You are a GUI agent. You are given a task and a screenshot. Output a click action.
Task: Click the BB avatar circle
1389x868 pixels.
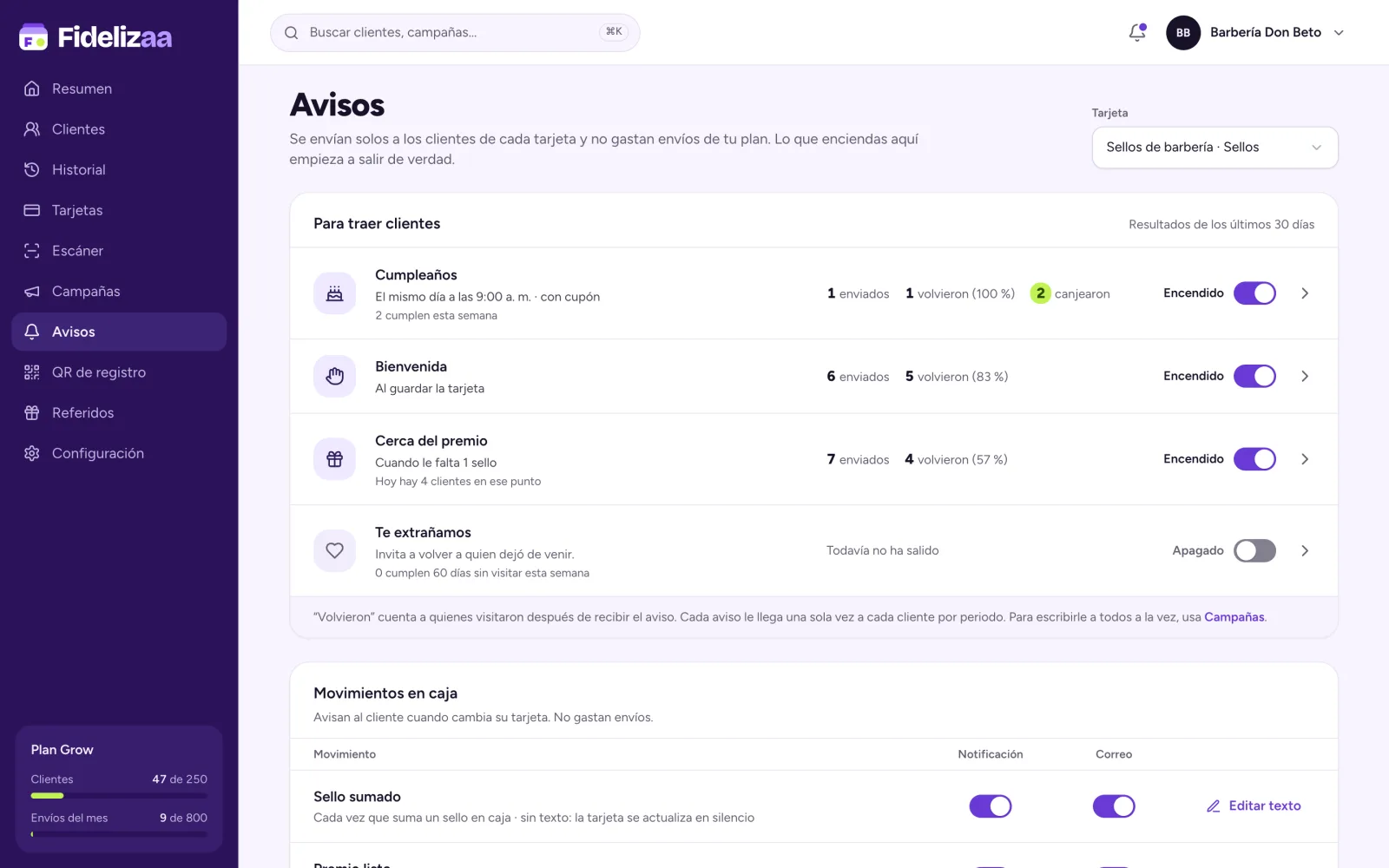(x=1182, y=33)
